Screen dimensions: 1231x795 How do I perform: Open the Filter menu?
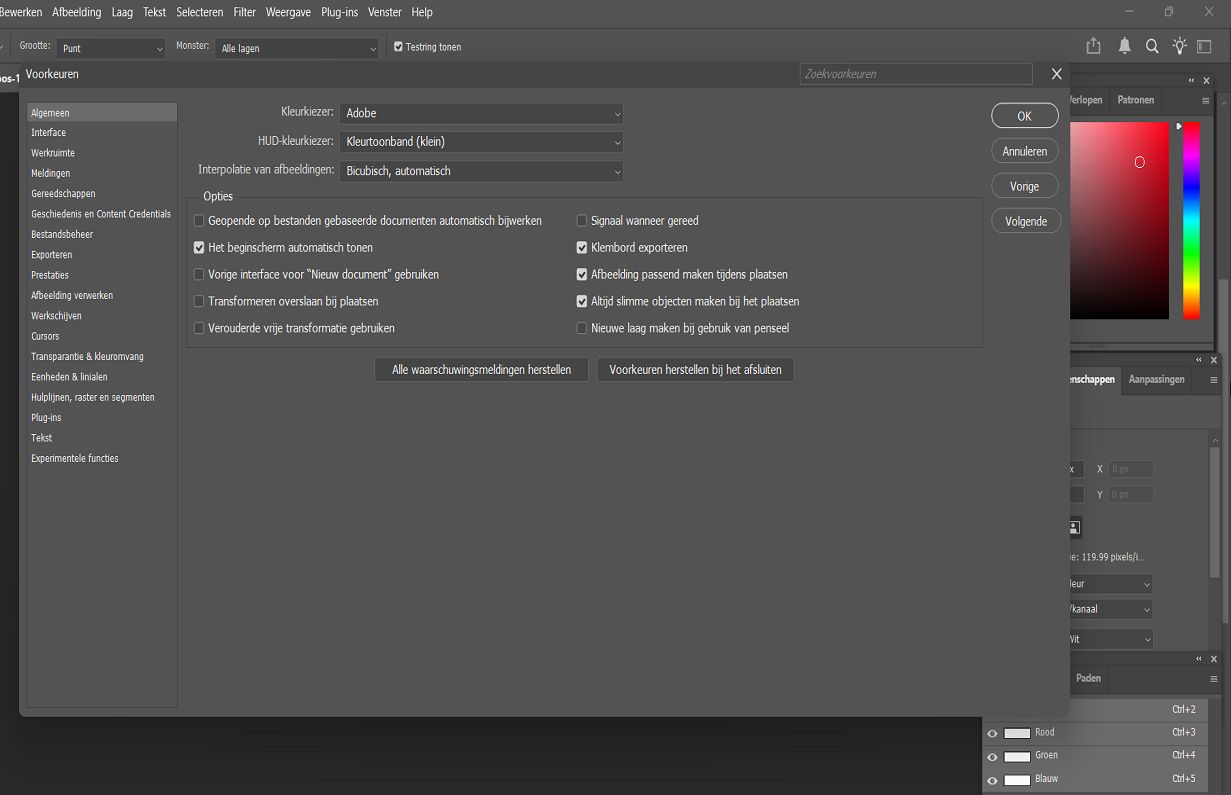coord(245,12)
